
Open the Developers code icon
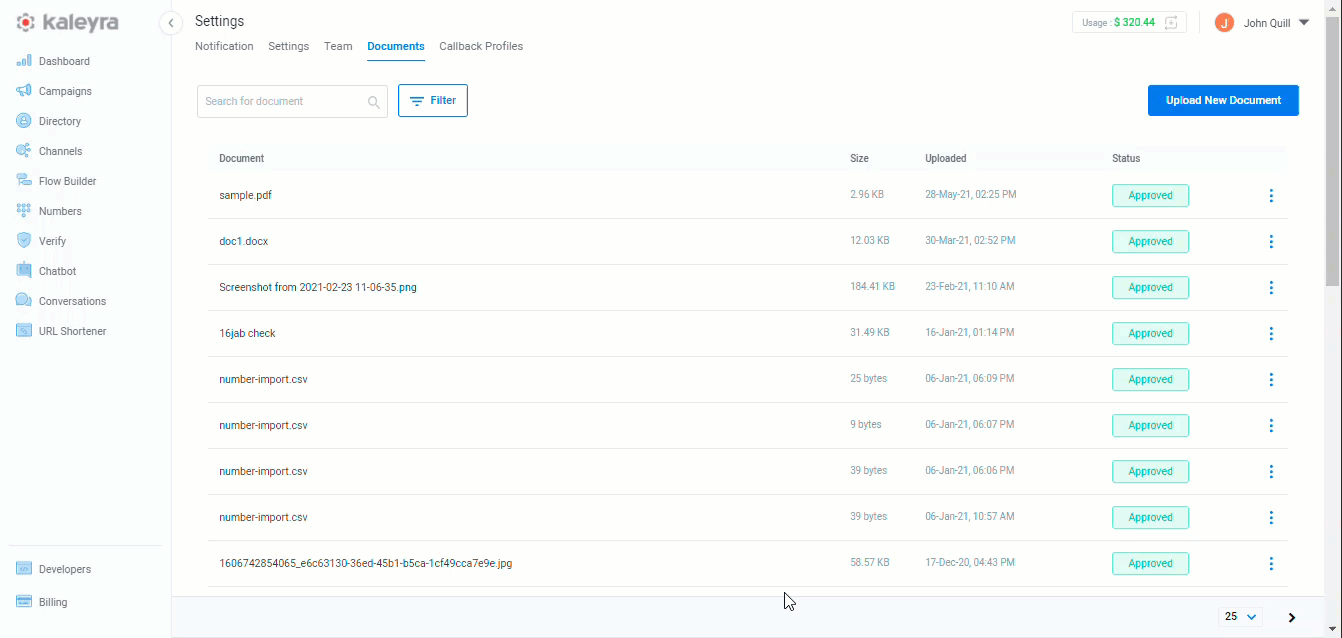(24, 569)
